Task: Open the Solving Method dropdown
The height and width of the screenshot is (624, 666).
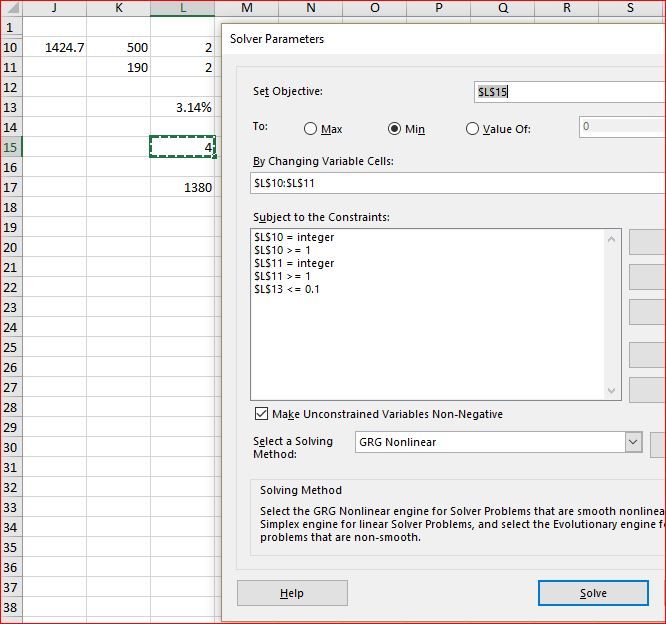Action: (x=633, y=442)
